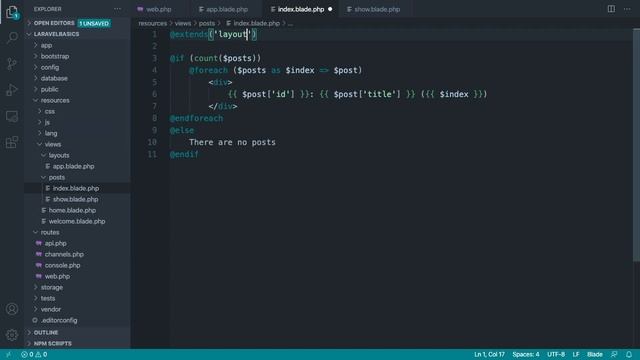Click 'posts' in breadcrumb path
Screen dimensions: 640x360
point(207,24)
